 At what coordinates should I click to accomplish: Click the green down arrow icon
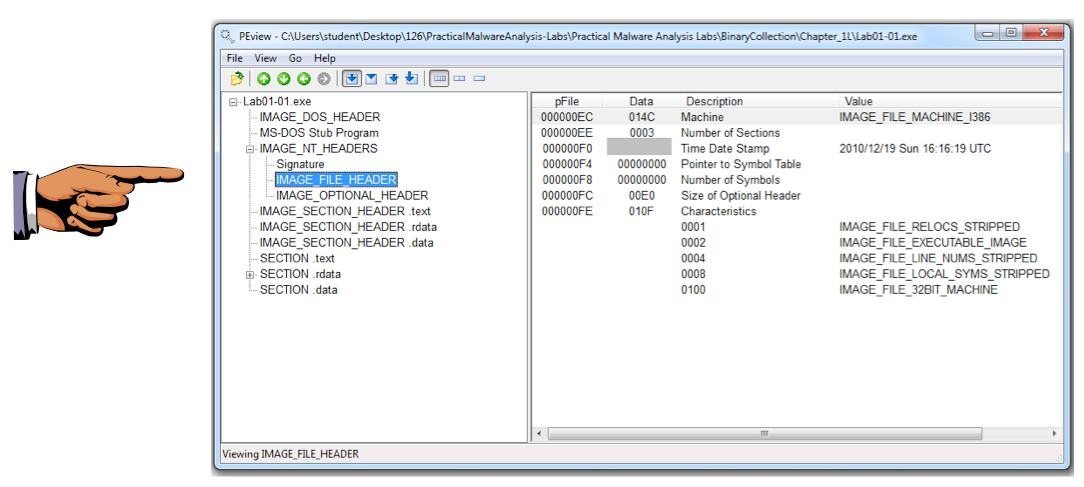[283, 78]
